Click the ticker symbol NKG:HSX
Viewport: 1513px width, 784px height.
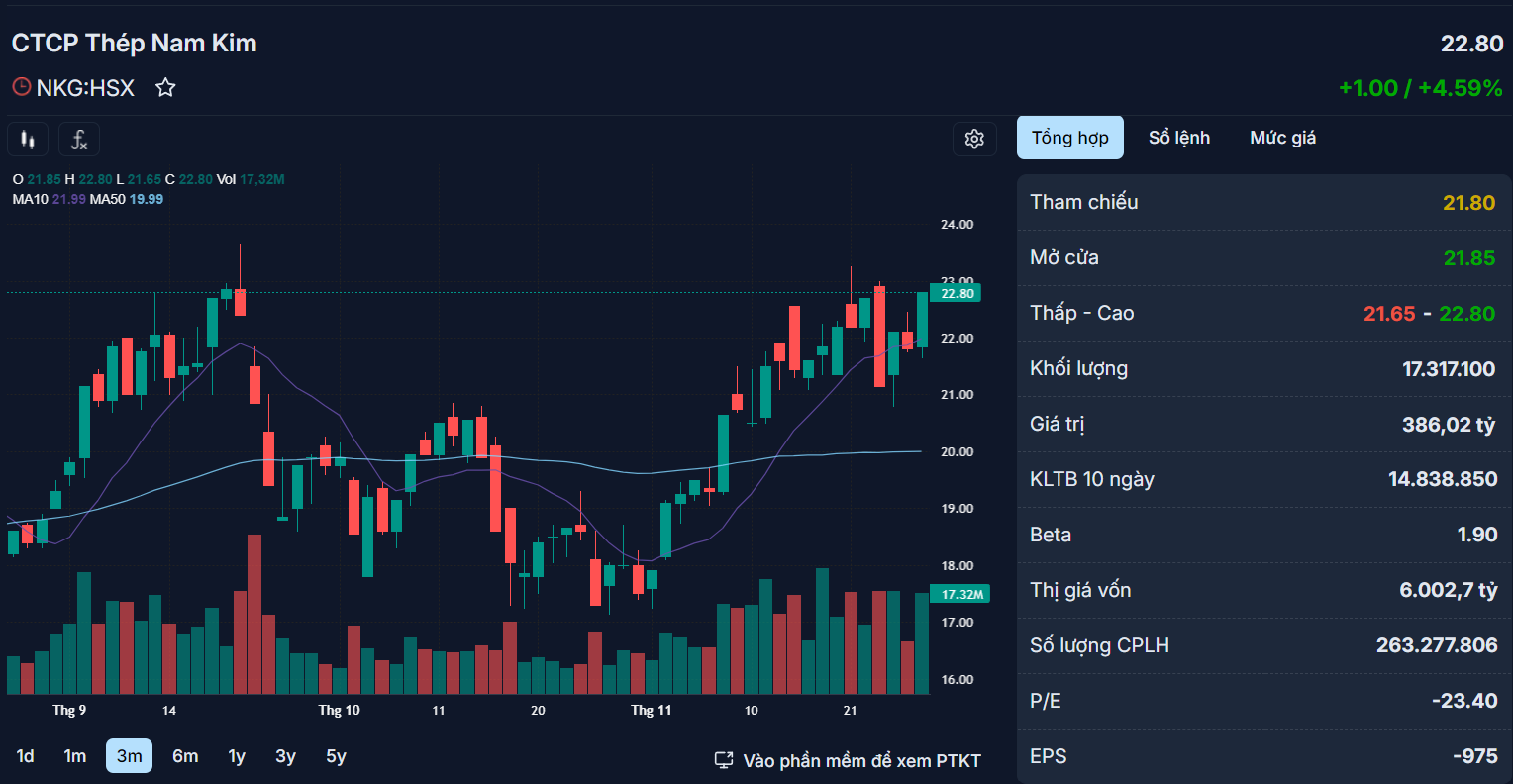pyautogui.click(x=85, y=88)
